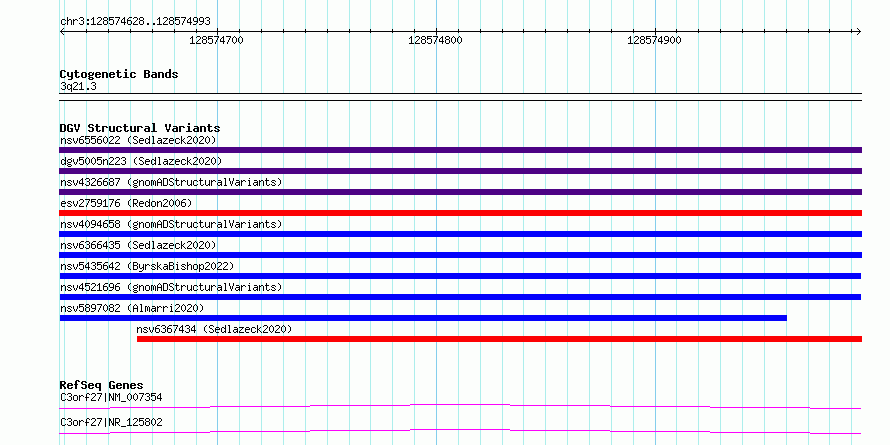Click the magenta intron line for C3orf27|NR_125802
This screenshot has width=890, height=445.
460,431
